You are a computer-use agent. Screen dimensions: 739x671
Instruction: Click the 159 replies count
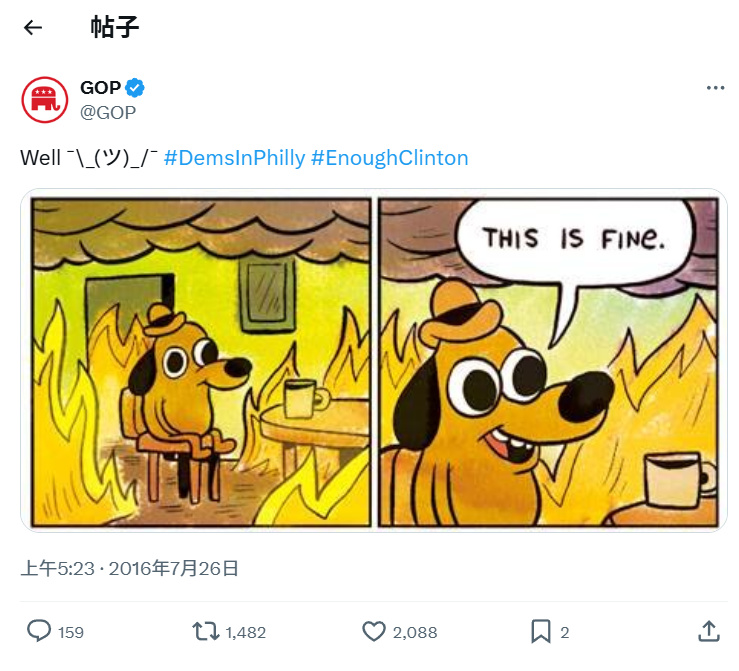[x=71, y=632]
